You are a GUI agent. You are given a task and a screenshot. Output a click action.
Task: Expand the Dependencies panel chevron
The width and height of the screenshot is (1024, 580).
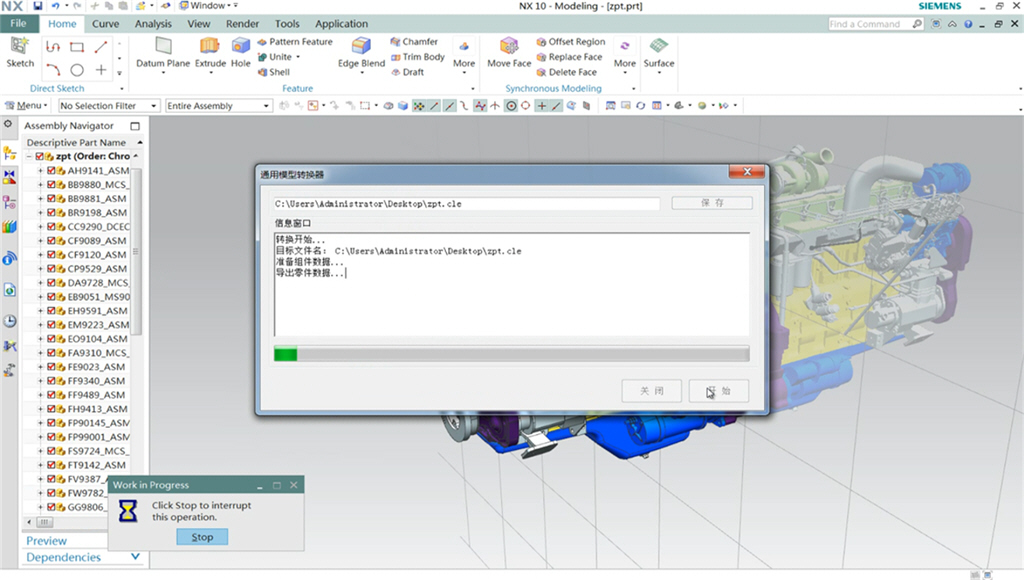(x=135, y=557)
